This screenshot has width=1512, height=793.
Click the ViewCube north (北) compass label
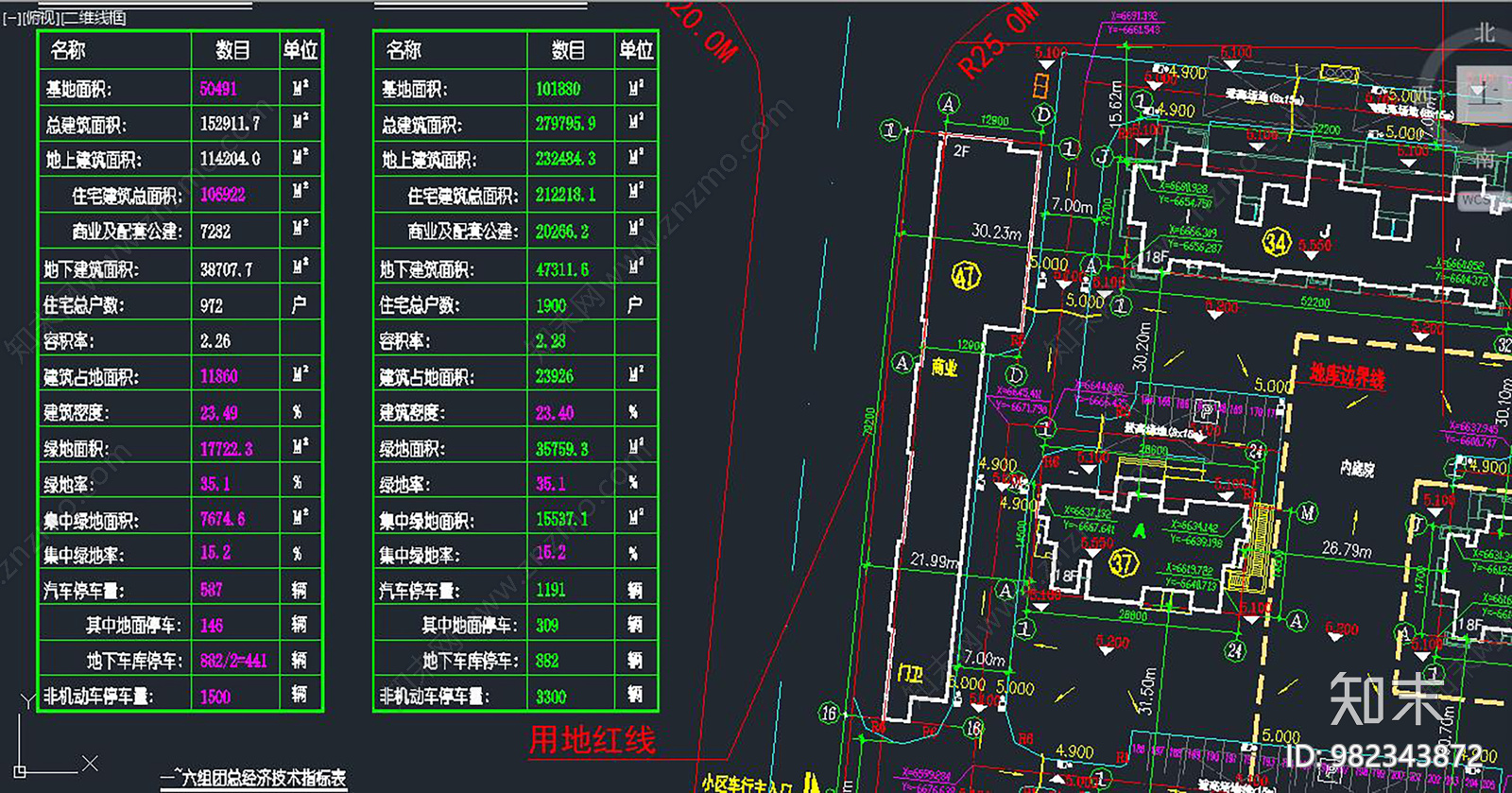[x=1485, y=33]
